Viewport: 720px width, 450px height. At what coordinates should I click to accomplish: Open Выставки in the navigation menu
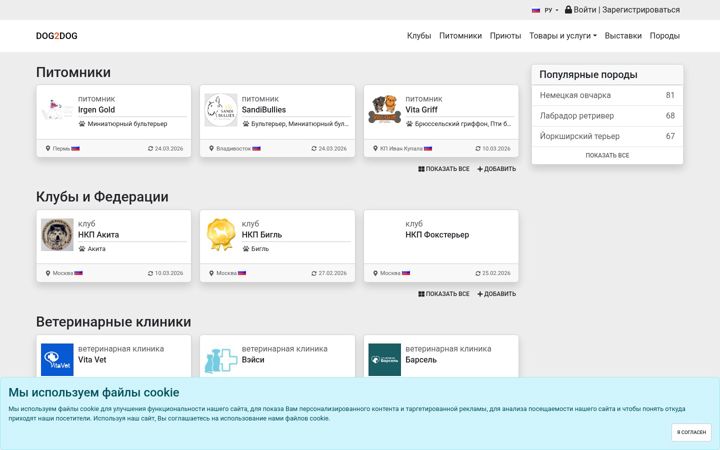coord(623,36)
